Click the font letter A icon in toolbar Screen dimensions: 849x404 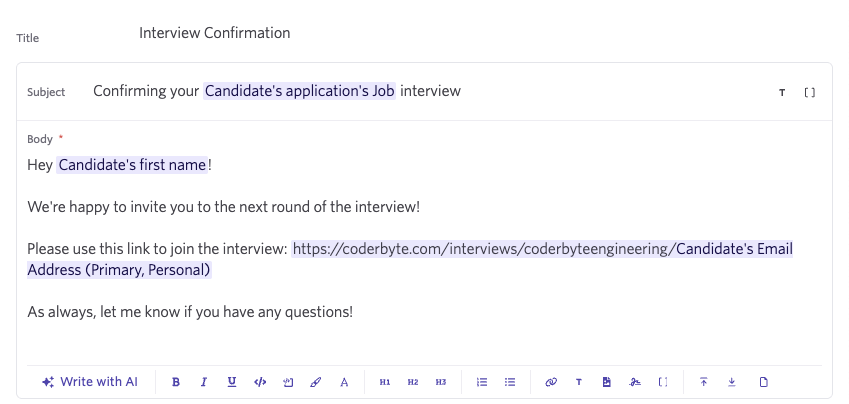click(x=344, y=382)
